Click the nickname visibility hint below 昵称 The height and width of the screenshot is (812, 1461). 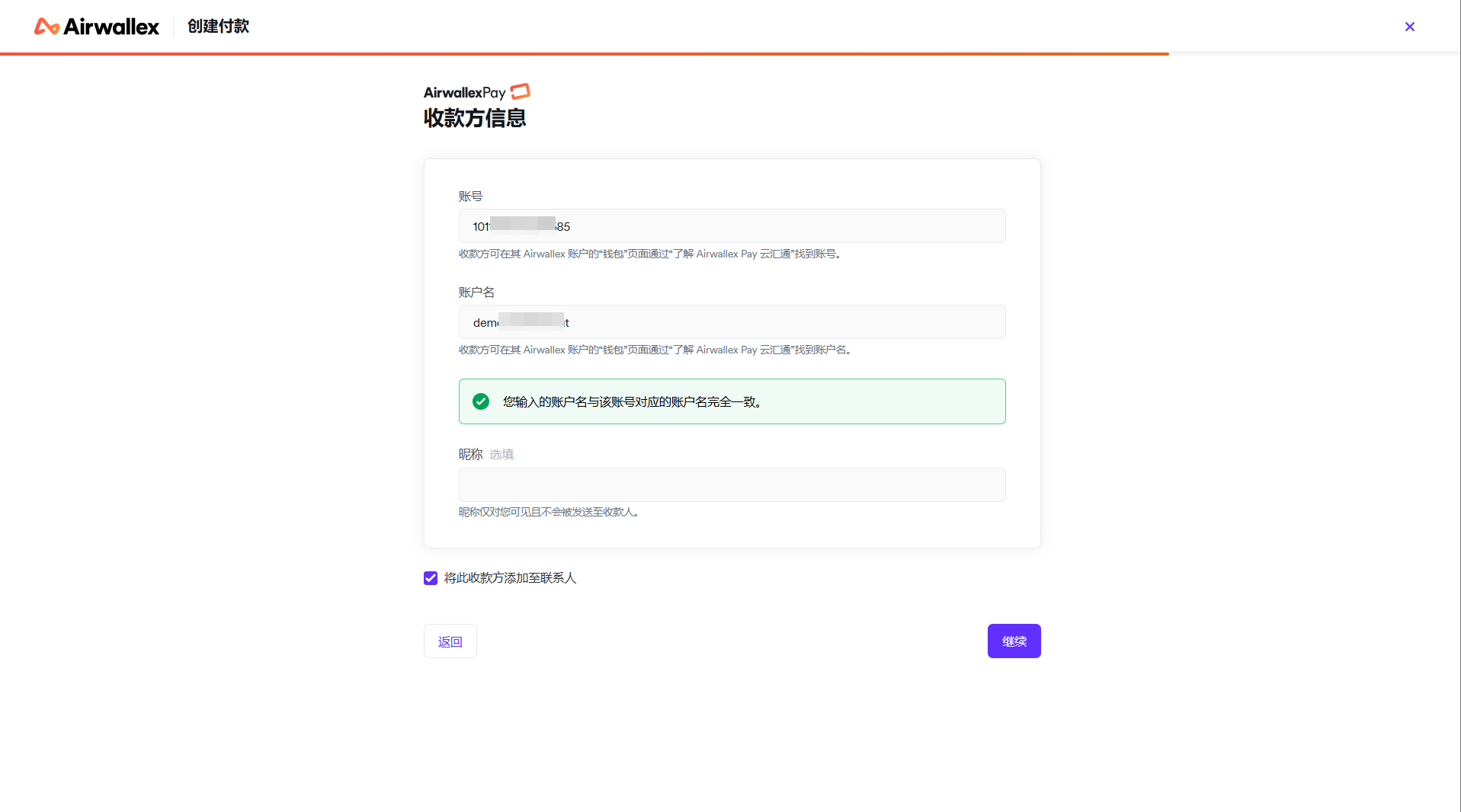pyautogui.click(x=548, y=512)
